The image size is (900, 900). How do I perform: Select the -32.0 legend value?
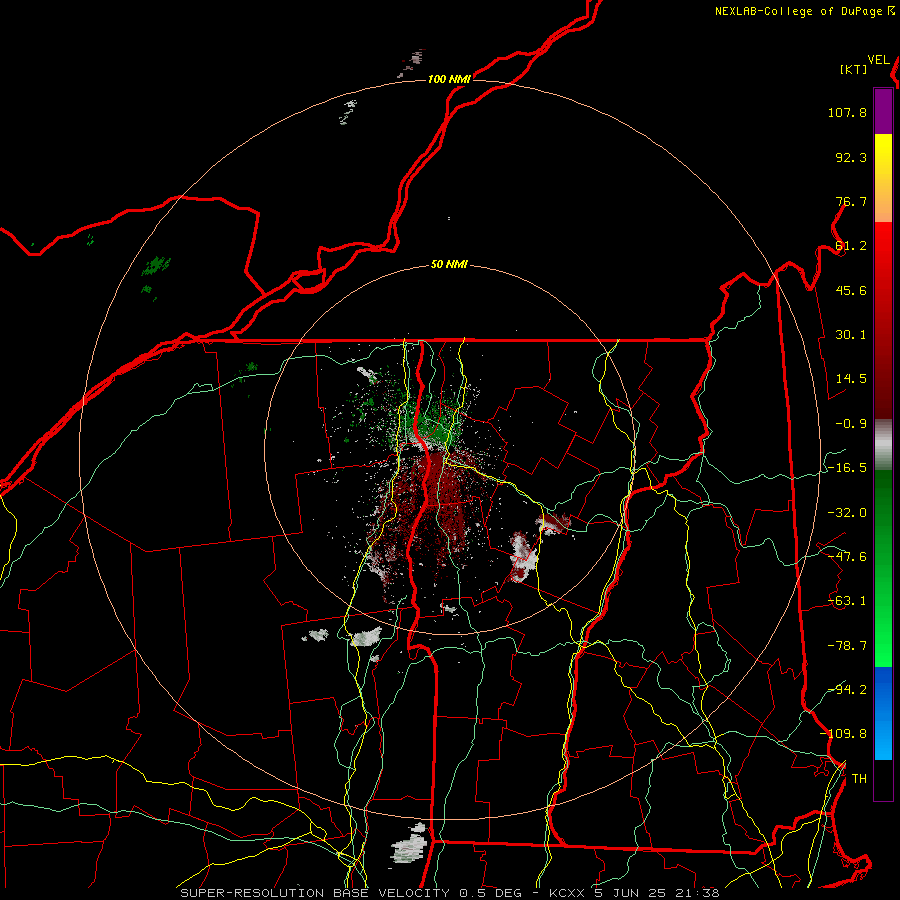pyautogui.click(x=847, y=513)
